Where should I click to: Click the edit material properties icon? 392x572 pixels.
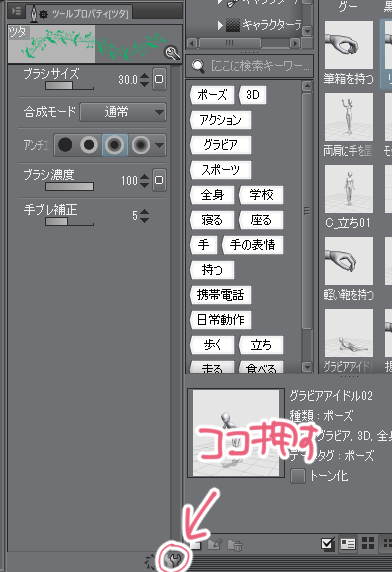tap(214, 545)
